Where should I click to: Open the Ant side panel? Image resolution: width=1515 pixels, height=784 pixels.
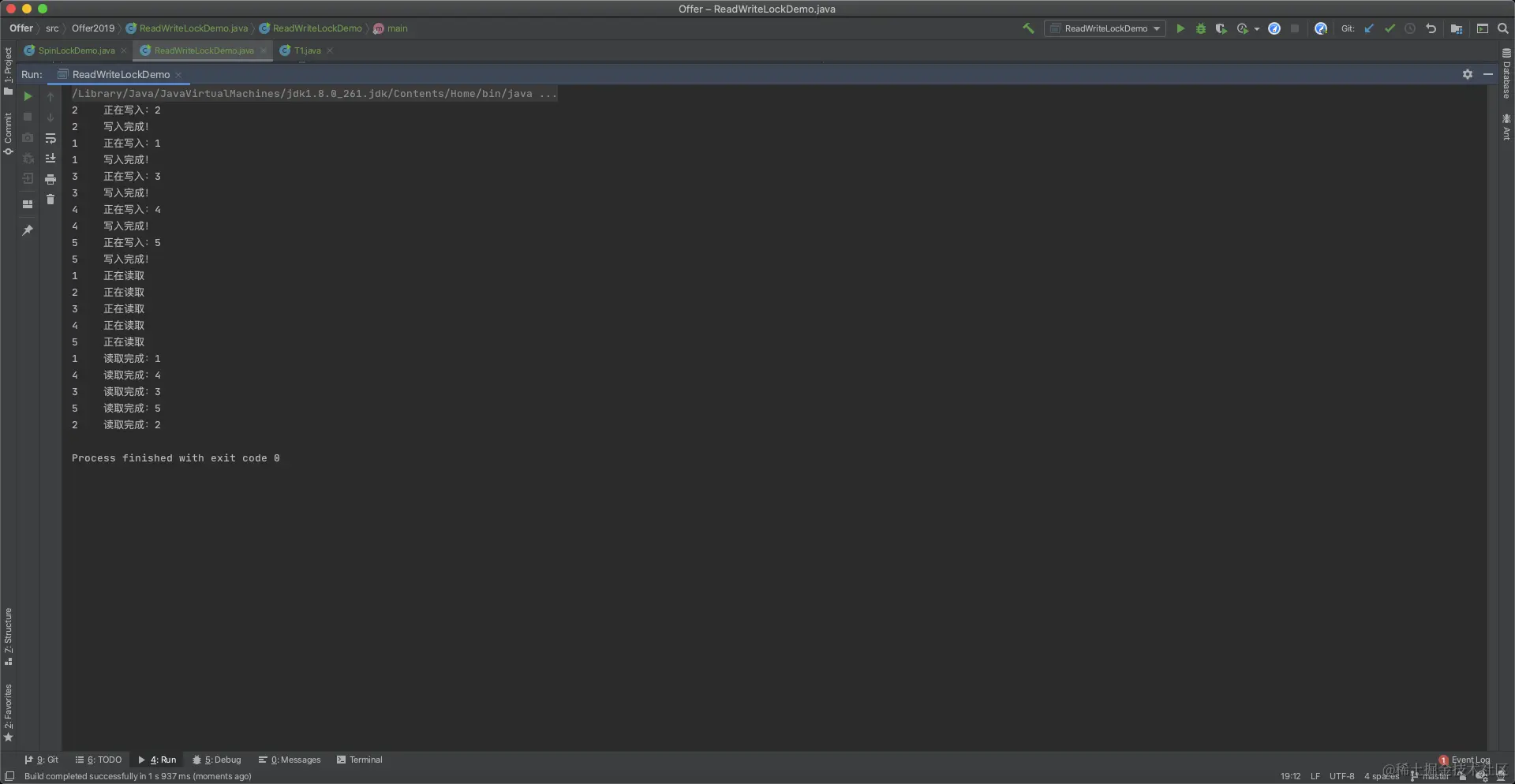pos(1506,127)
